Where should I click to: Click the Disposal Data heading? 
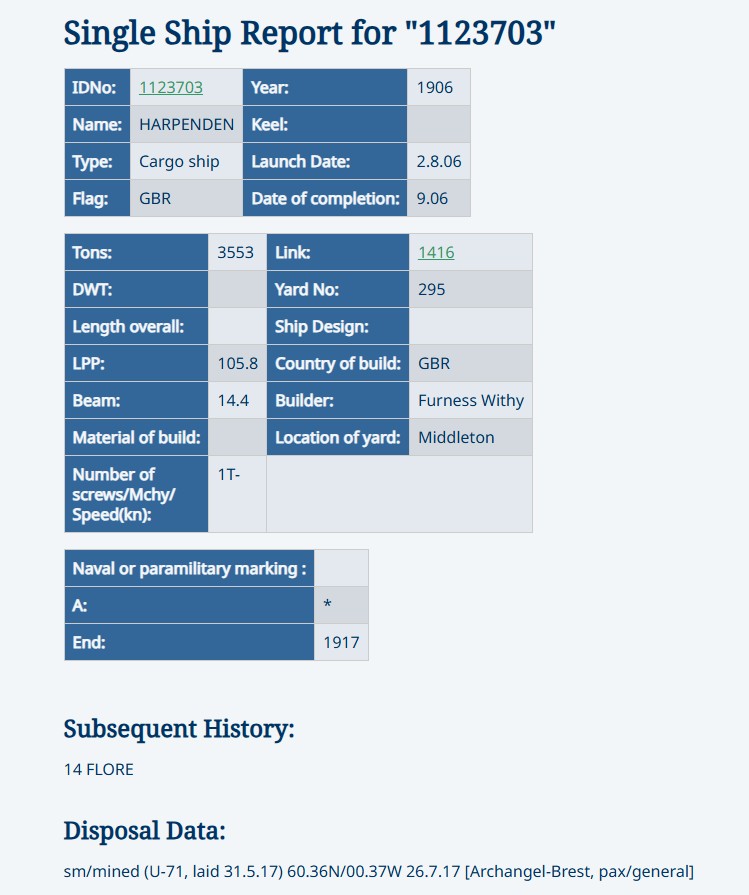point(144,831)
